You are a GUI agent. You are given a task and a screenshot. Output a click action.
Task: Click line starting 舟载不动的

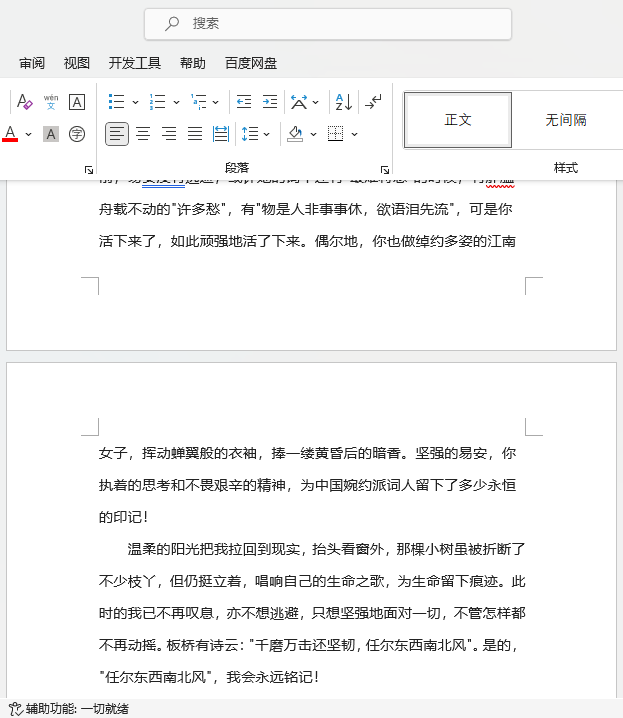tap(305, 209)
